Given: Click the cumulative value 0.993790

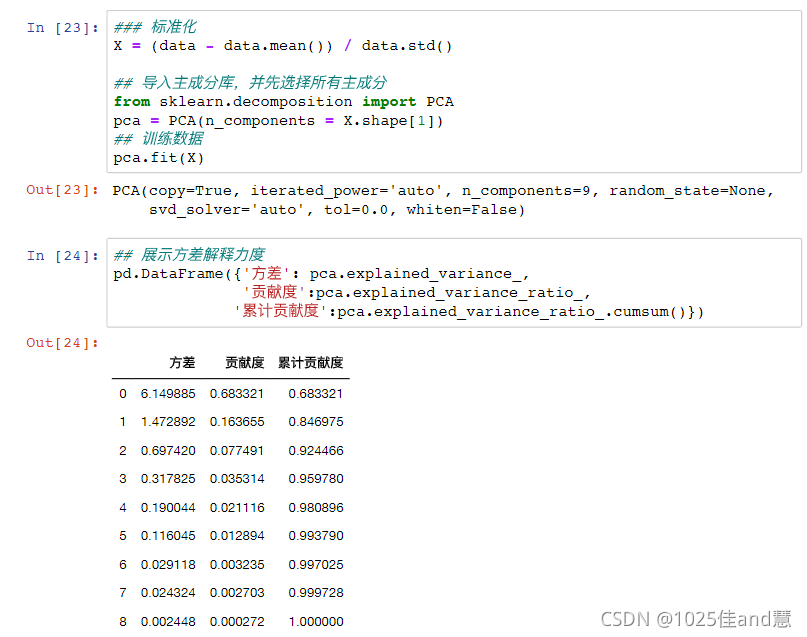Looking at the screenshot, I should pyautogui.click(x=315, y=536).
